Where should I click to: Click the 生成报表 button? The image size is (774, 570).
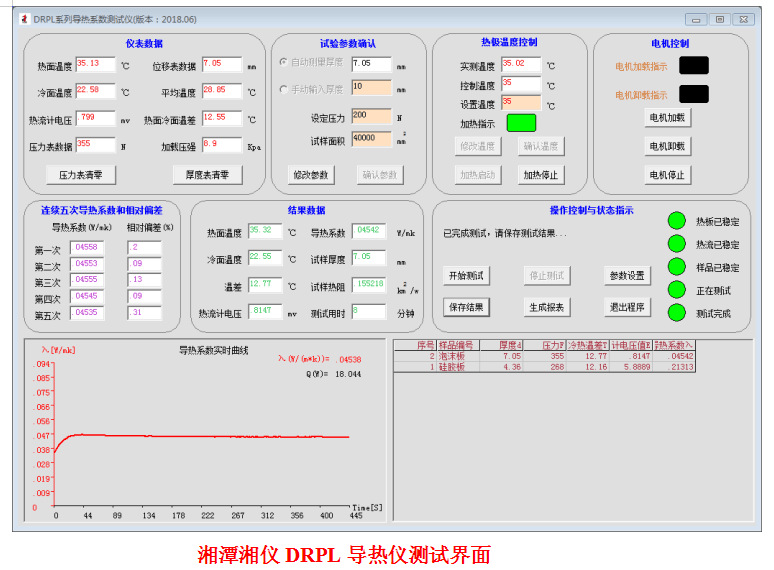click(547, 307)
